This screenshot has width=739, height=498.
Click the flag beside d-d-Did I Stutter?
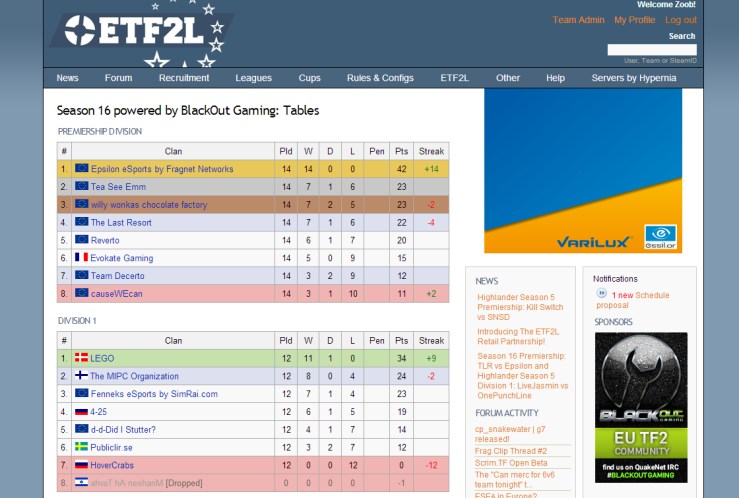[82, 429]
